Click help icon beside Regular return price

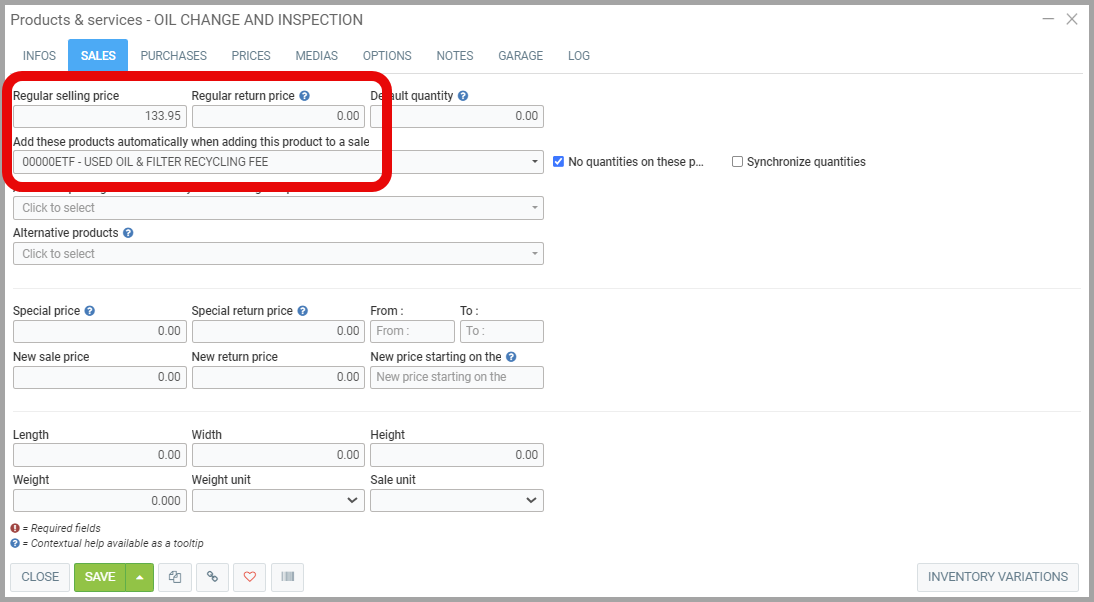point(305,96)
